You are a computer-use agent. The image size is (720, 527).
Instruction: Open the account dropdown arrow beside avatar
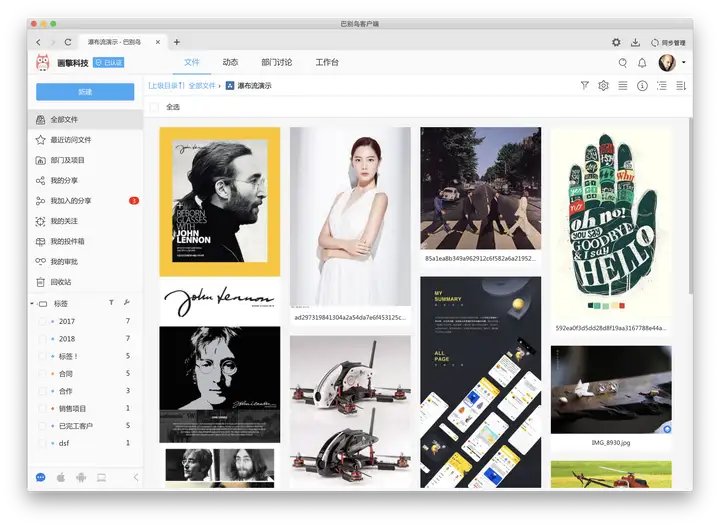(x=684, y=62)
